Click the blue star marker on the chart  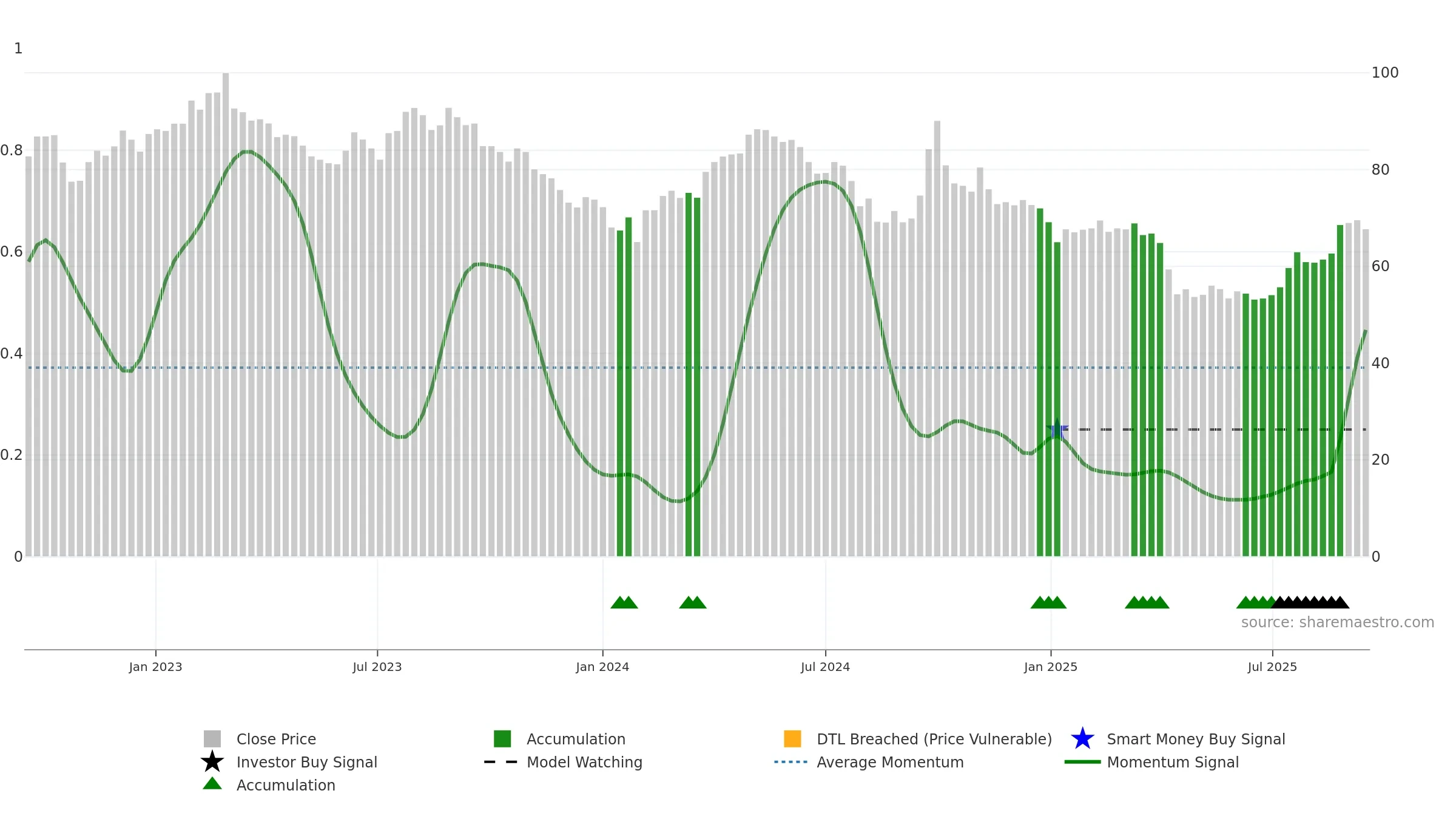[1057, 430]
